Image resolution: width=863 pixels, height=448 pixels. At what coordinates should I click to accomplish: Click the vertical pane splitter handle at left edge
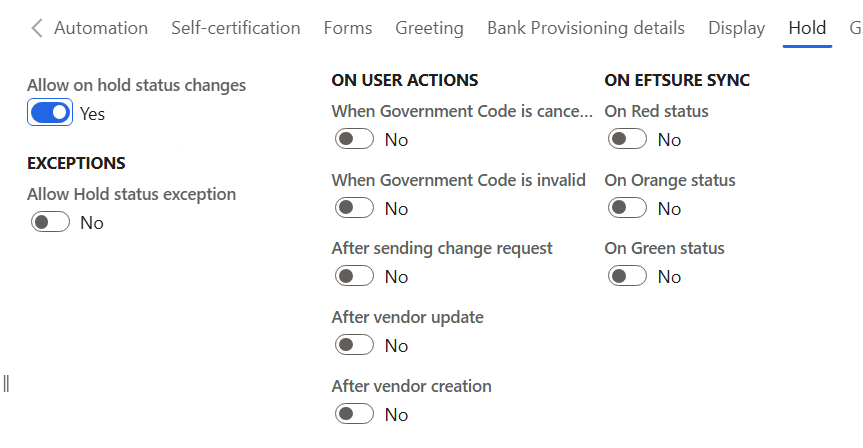coord(6,384)
